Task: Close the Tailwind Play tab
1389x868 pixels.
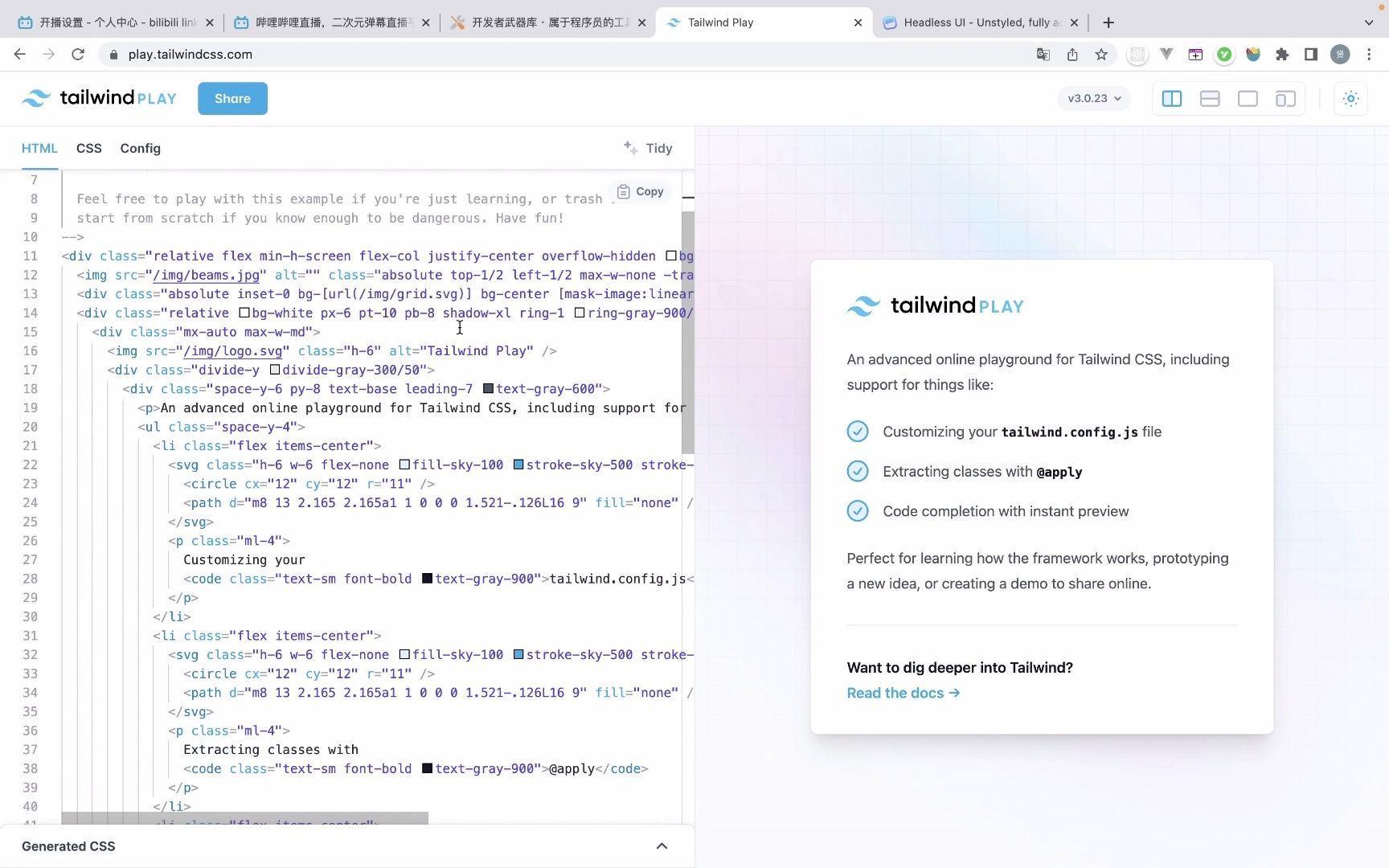Action: 858,23
